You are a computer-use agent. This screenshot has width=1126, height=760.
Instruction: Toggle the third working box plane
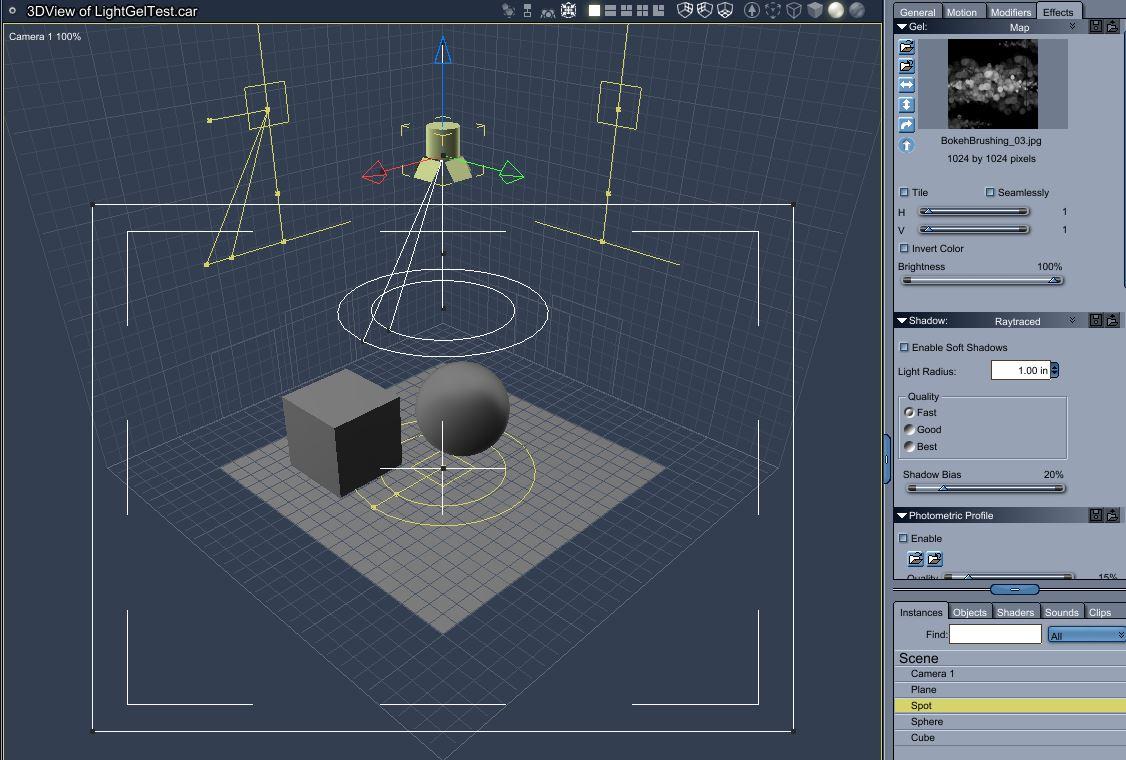[725, 11]
